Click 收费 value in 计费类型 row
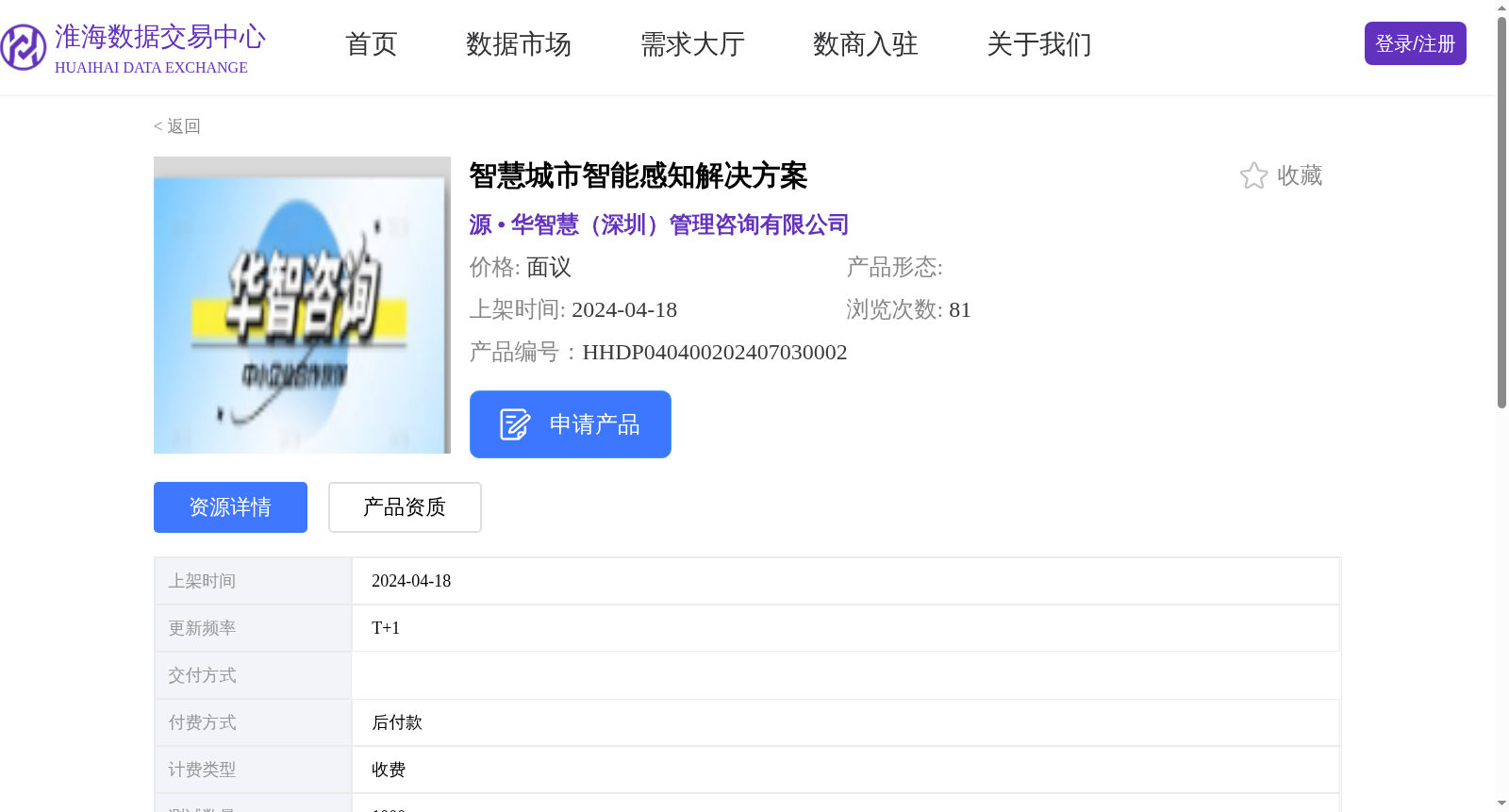Viewport: 1509px width, 812px height. [x=389, y=770]
